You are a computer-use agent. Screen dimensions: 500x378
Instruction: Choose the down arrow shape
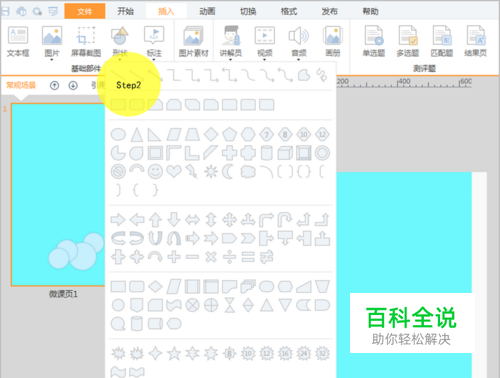coord(174,220)
